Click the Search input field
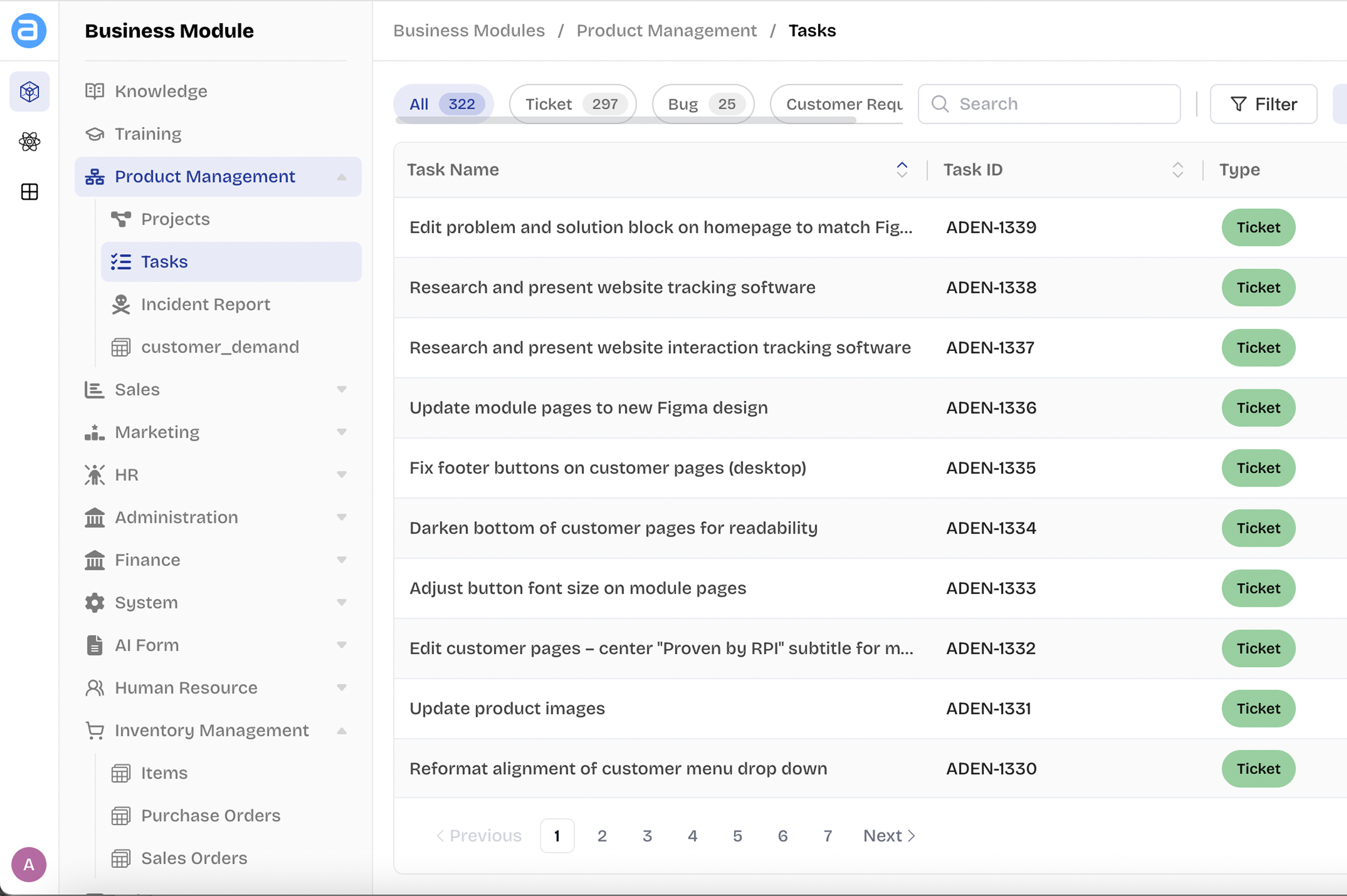 [1059, 104]
